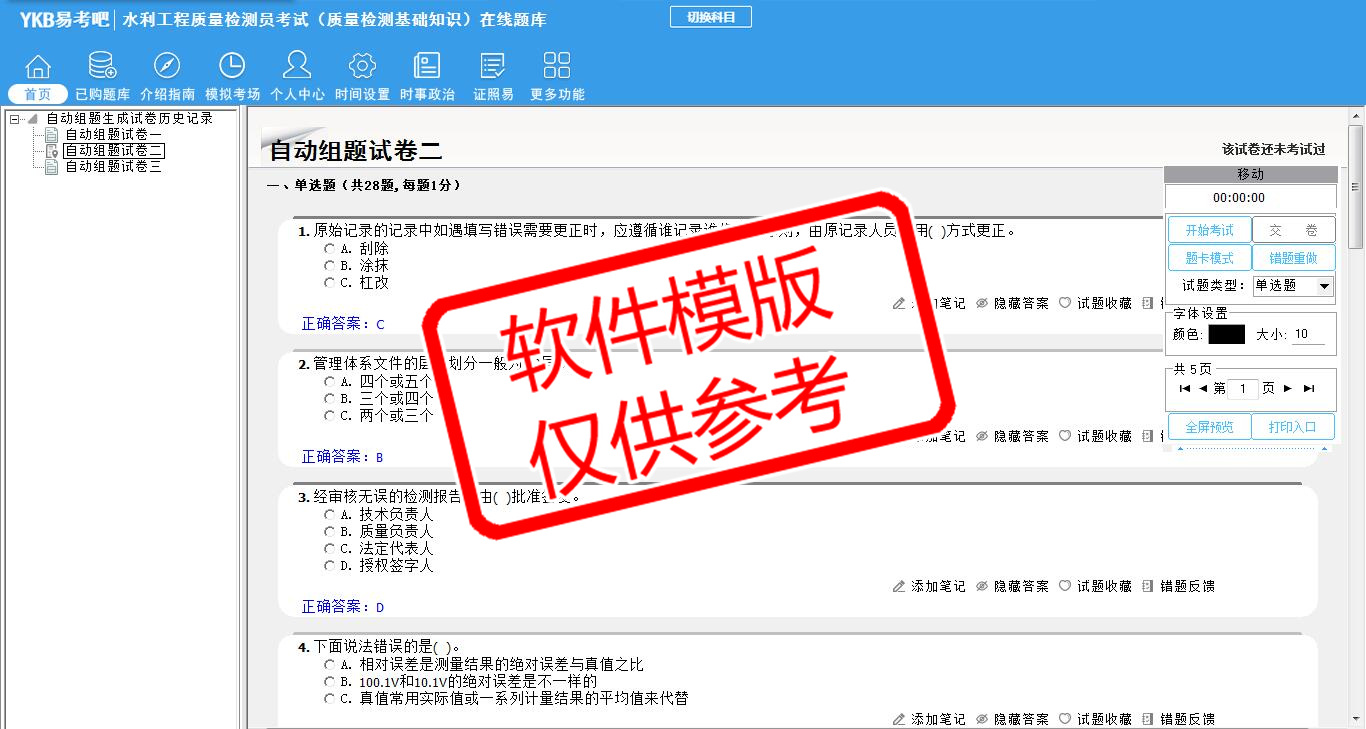Go to next page arrow in pager
1366x729 pixels.
coord(1287,388)
